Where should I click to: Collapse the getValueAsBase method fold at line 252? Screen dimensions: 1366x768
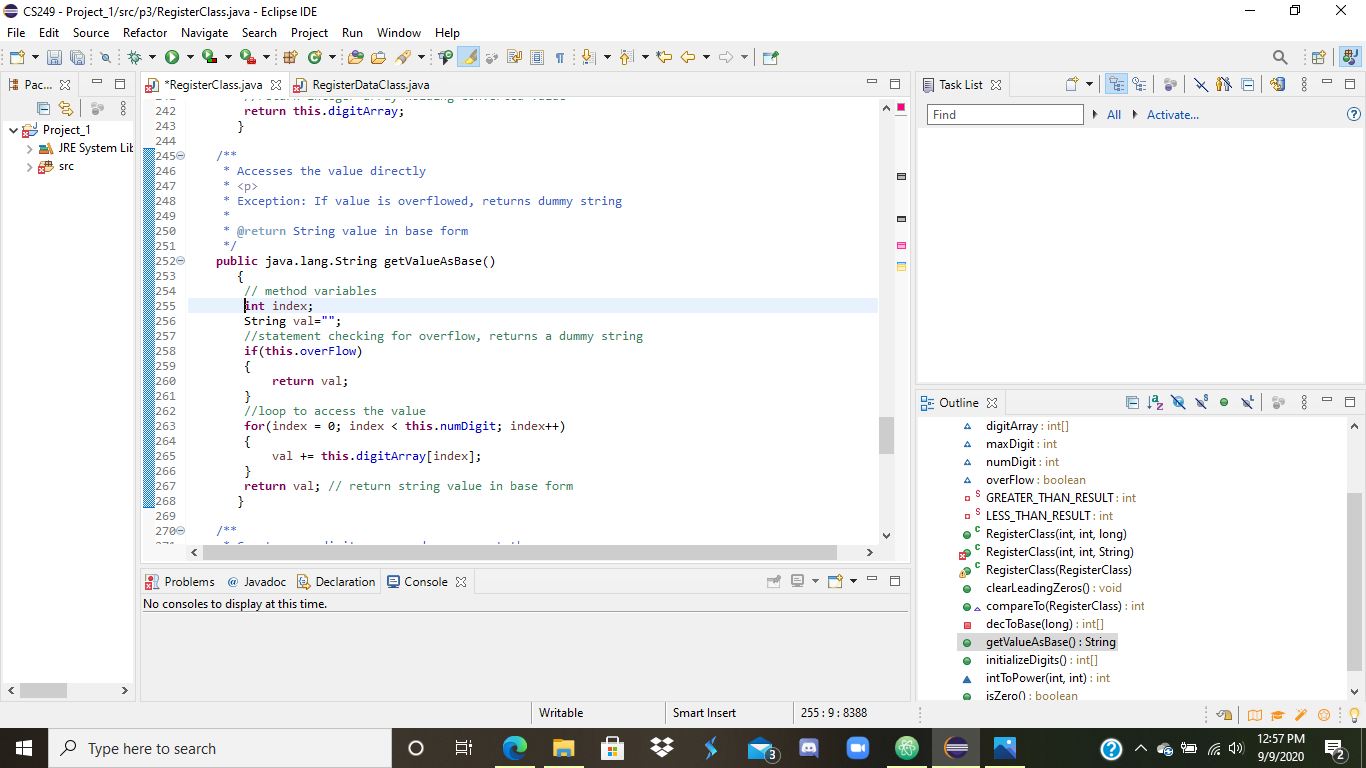[181, 261]
